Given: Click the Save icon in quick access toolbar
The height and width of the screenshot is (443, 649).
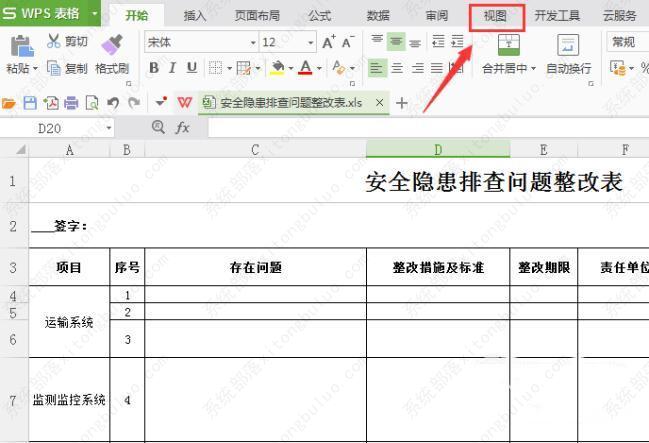Looking at the screenshot, I should [x=30, y=103].
